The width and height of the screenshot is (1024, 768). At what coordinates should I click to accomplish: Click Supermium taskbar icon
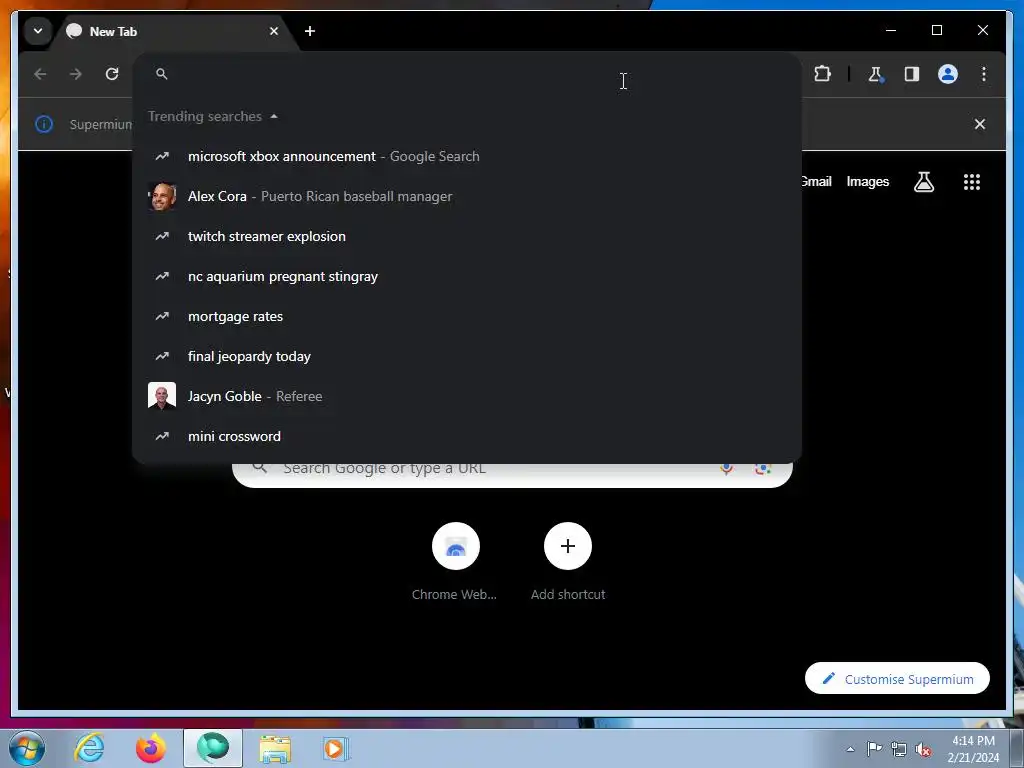pyautogui.click(x=213, y=748)
